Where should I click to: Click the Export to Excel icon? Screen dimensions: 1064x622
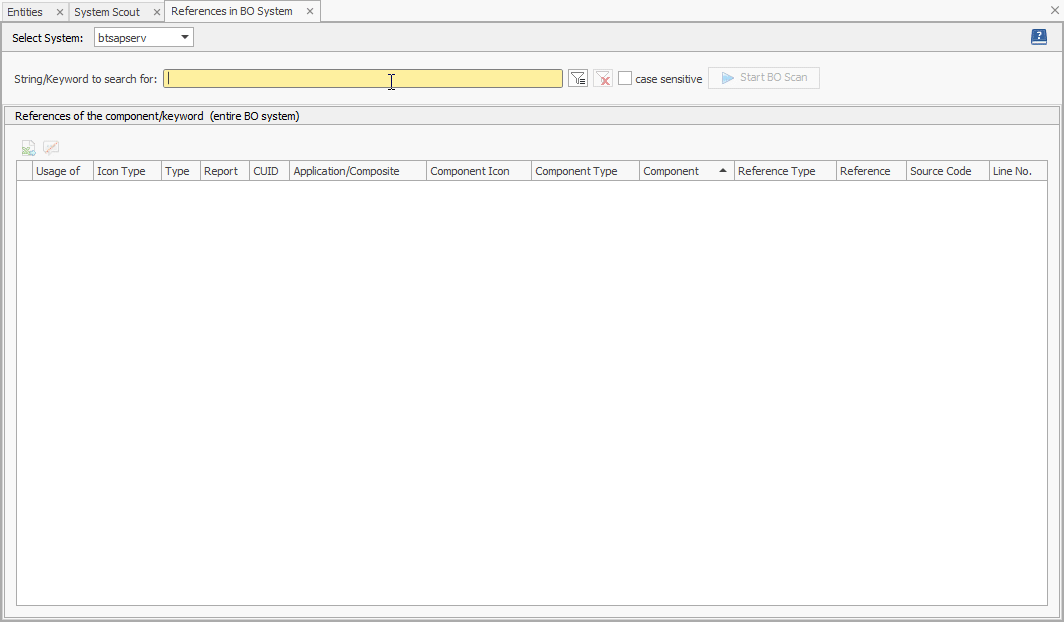(x=27, y=147)
